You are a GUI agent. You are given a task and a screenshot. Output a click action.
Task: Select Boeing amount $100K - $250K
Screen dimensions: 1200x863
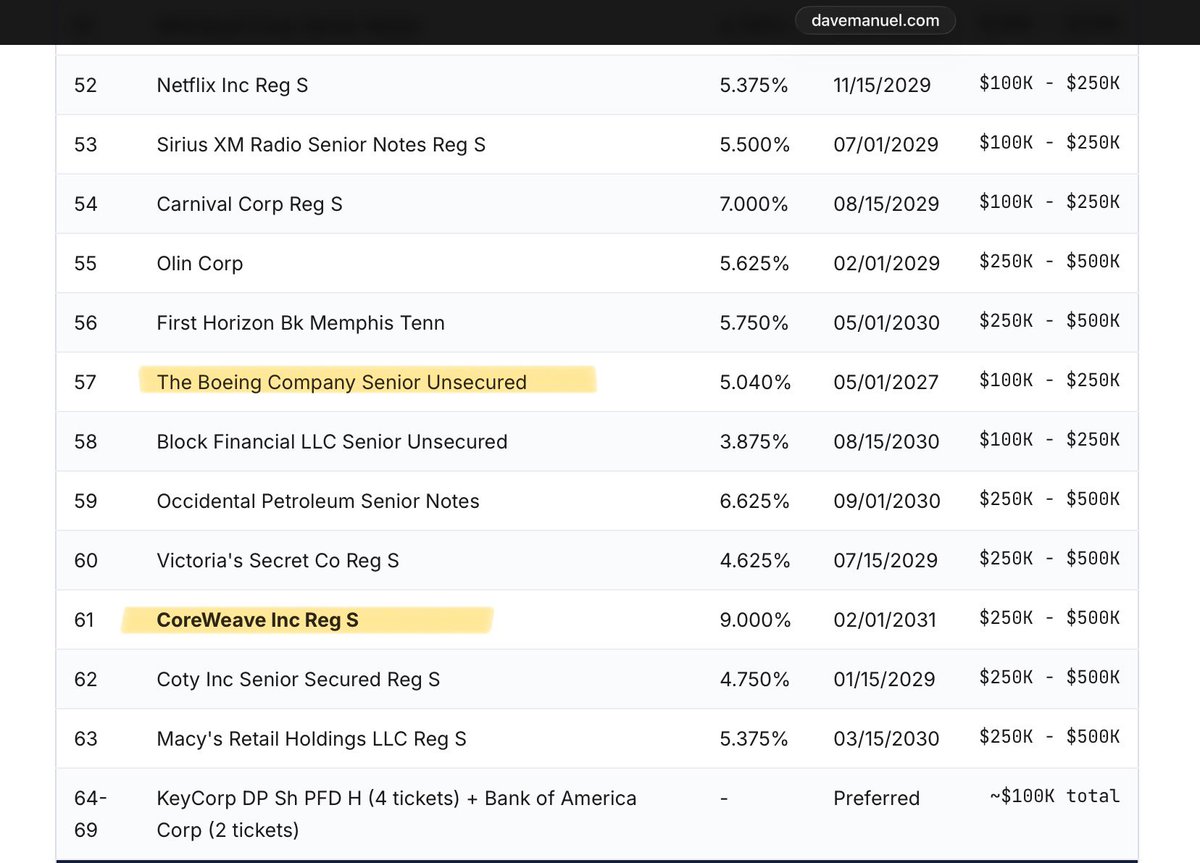pyautogui.click(x=1049, y=381)
